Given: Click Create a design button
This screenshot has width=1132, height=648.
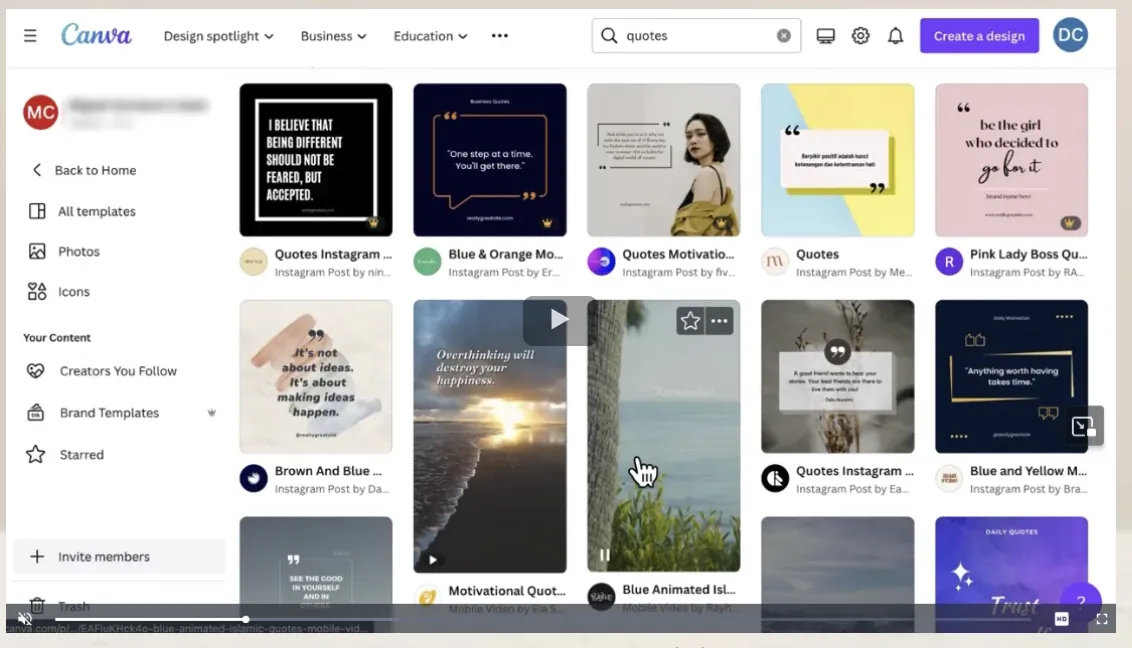Looking at the screenshot, I should pyautogui.click(x=979, y=35).
